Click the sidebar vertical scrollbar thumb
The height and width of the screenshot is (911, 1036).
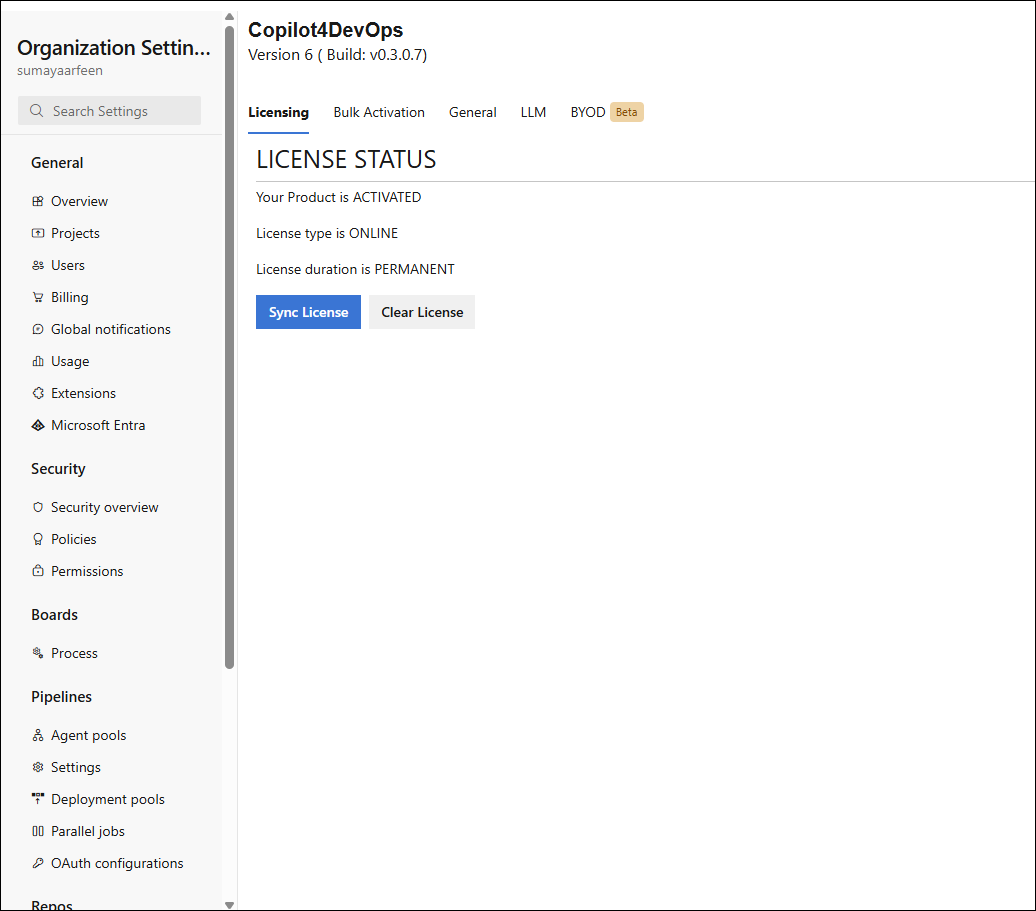pyautogui.click(x=229, y=347)
